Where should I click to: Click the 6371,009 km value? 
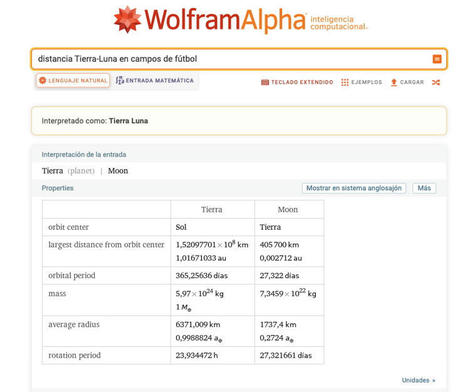(198, 324)
